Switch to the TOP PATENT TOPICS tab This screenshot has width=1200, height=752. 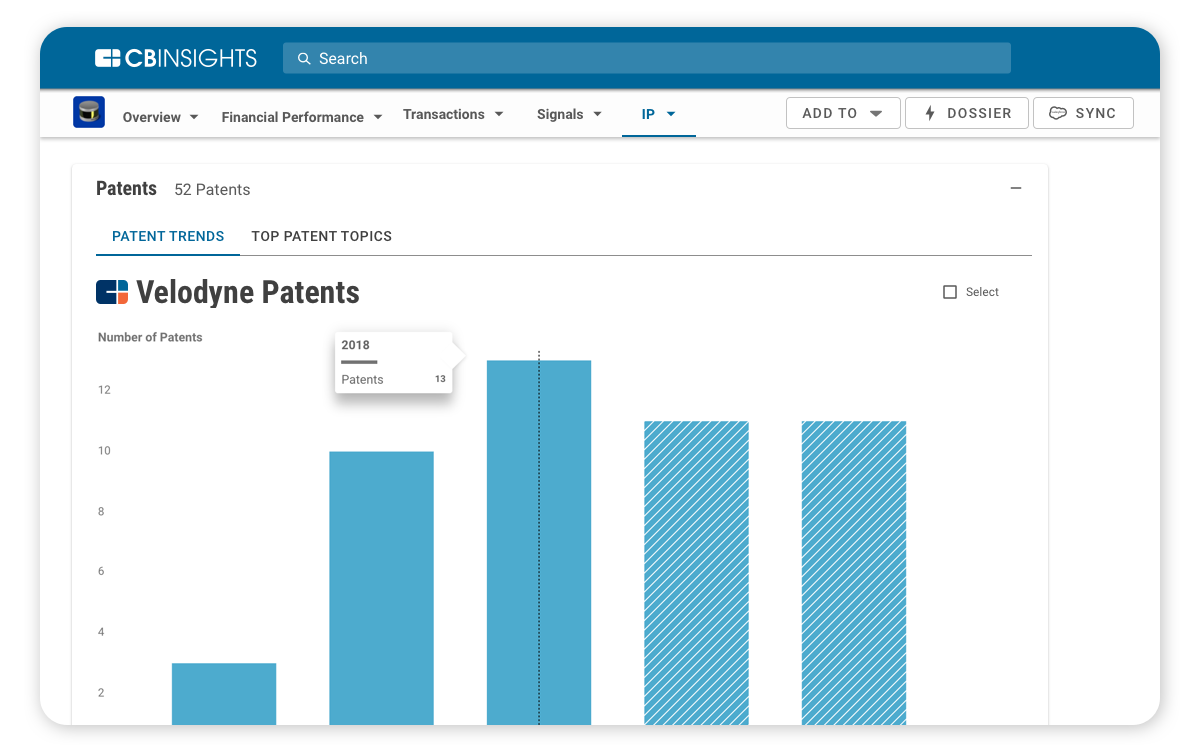click(321, 236)
